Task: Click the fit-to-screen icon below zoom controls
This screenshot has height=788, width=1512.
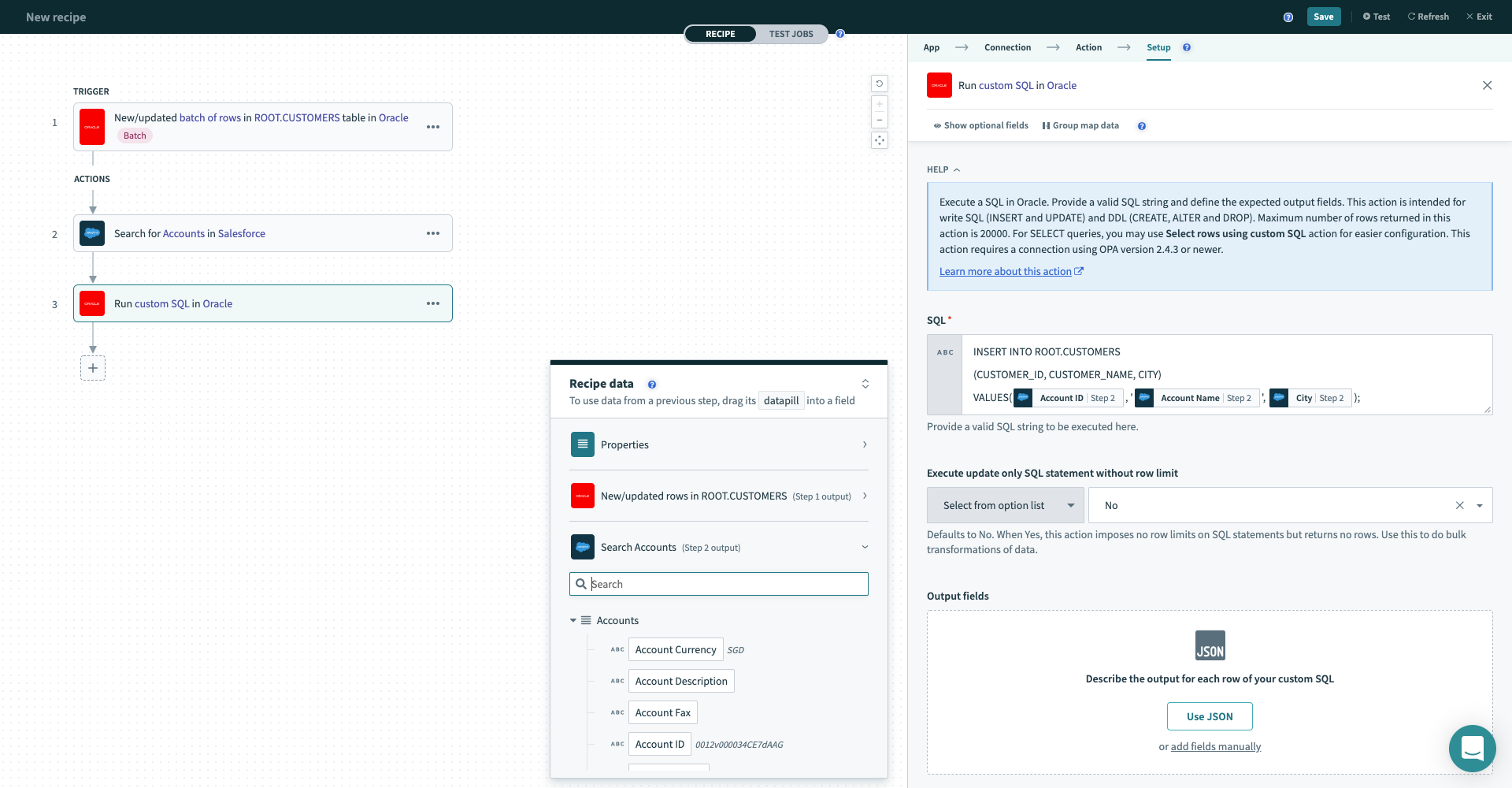Action: click(880, 139)
